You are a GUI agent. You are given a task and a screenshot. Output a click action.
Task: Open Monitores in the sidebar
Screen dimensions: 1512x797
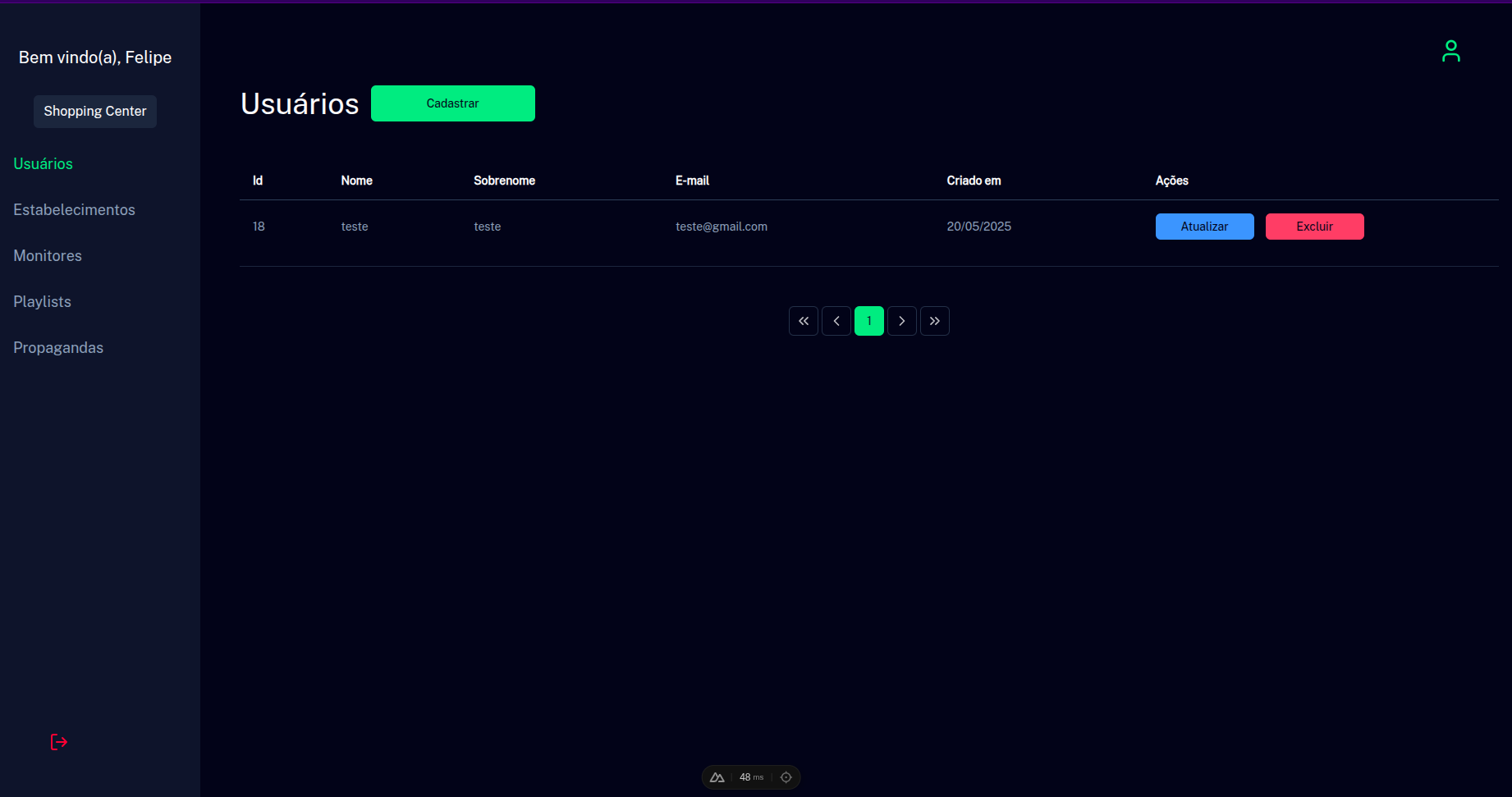(48, 255)
